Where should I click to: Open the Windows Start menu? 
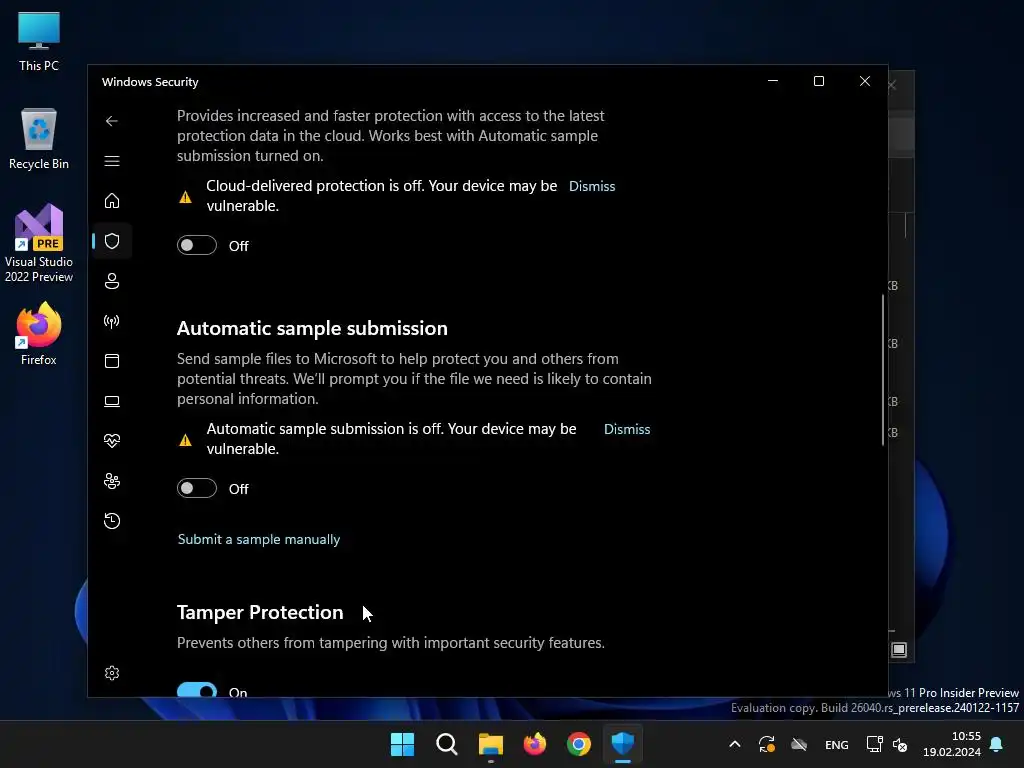coord(402,744)
